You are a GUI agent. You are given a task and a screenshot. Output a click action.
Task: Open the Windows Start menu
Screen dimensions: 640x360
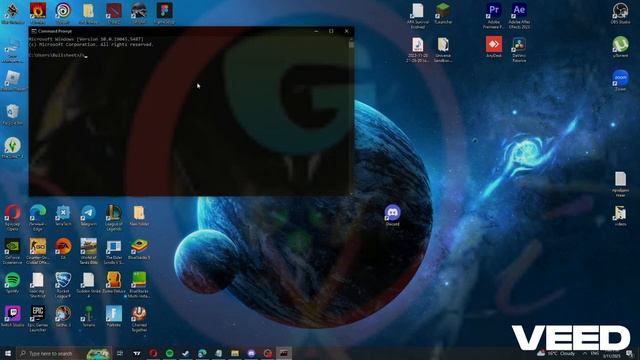point(8,353)
